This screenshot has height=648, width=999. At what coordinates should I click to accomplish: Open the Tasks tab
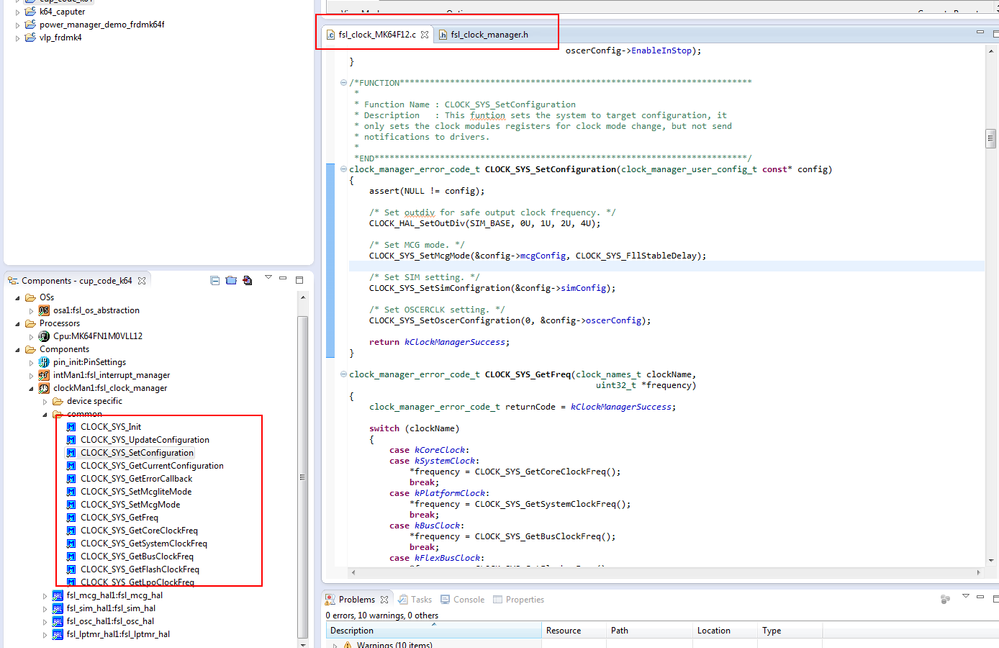[x=415, y=600]
